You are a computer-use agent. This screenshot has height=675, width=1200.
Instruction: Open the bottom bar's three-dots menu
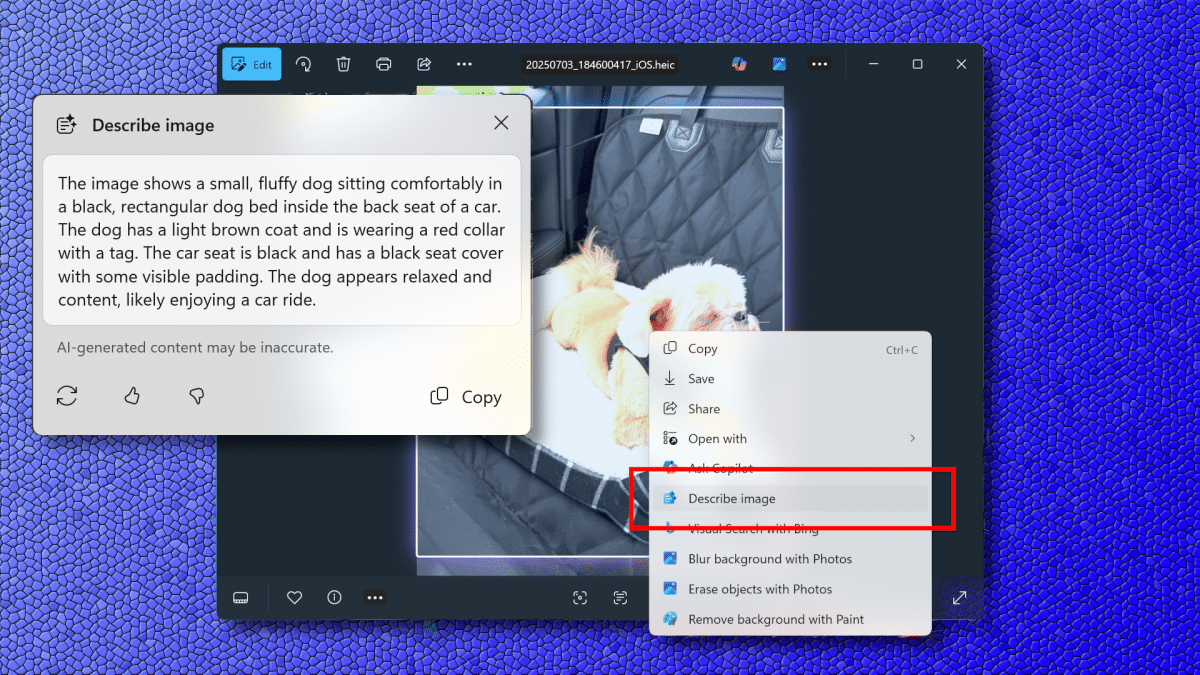click(374, 598)
